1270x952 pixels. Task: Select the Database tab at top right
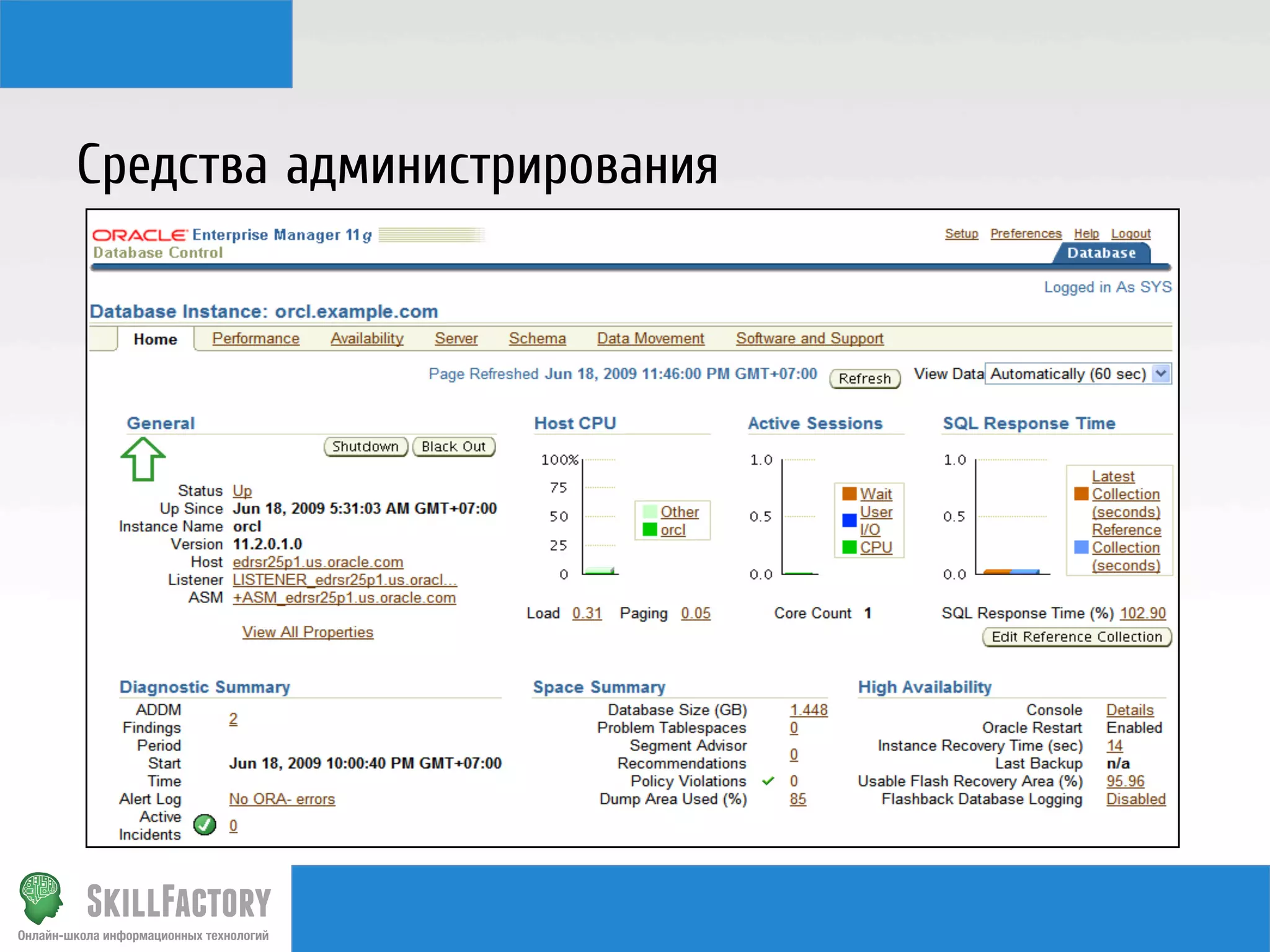1101,253
